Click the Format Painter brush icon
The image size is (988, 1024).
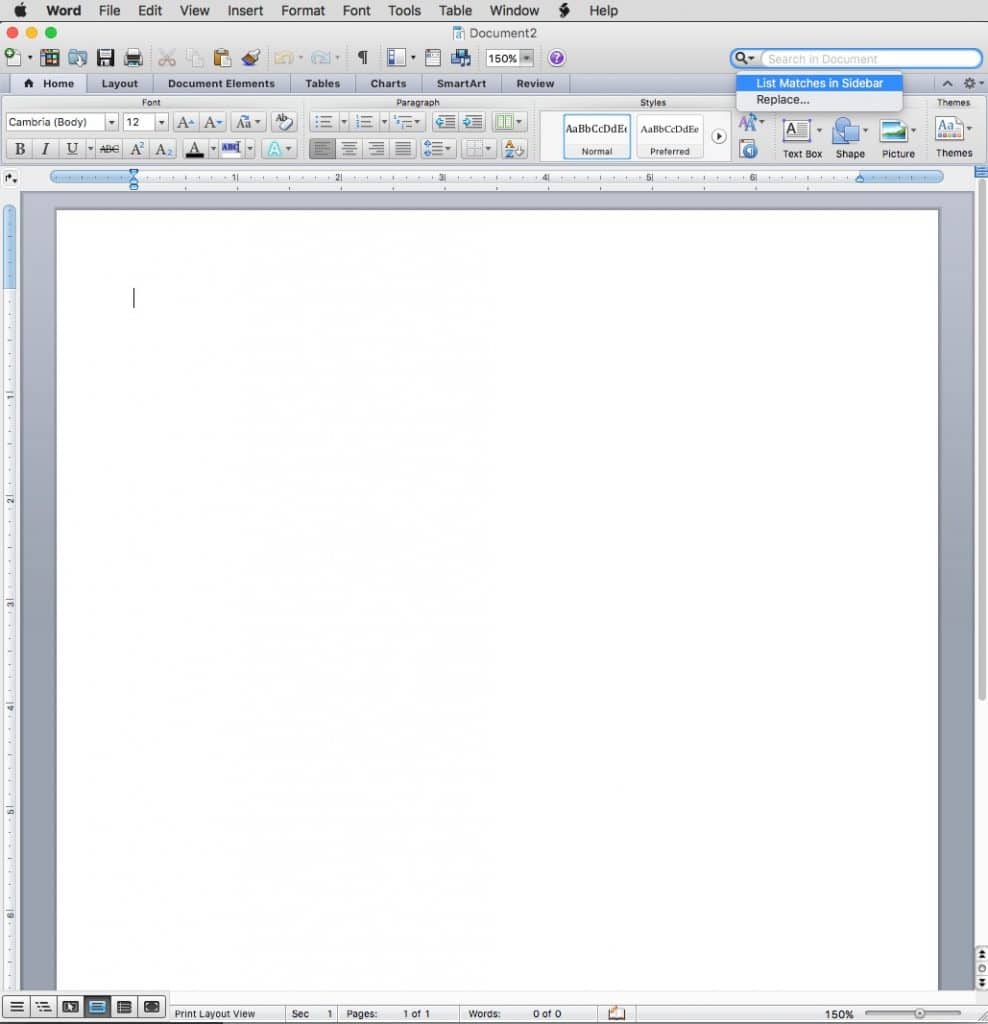tap(251, 58)
